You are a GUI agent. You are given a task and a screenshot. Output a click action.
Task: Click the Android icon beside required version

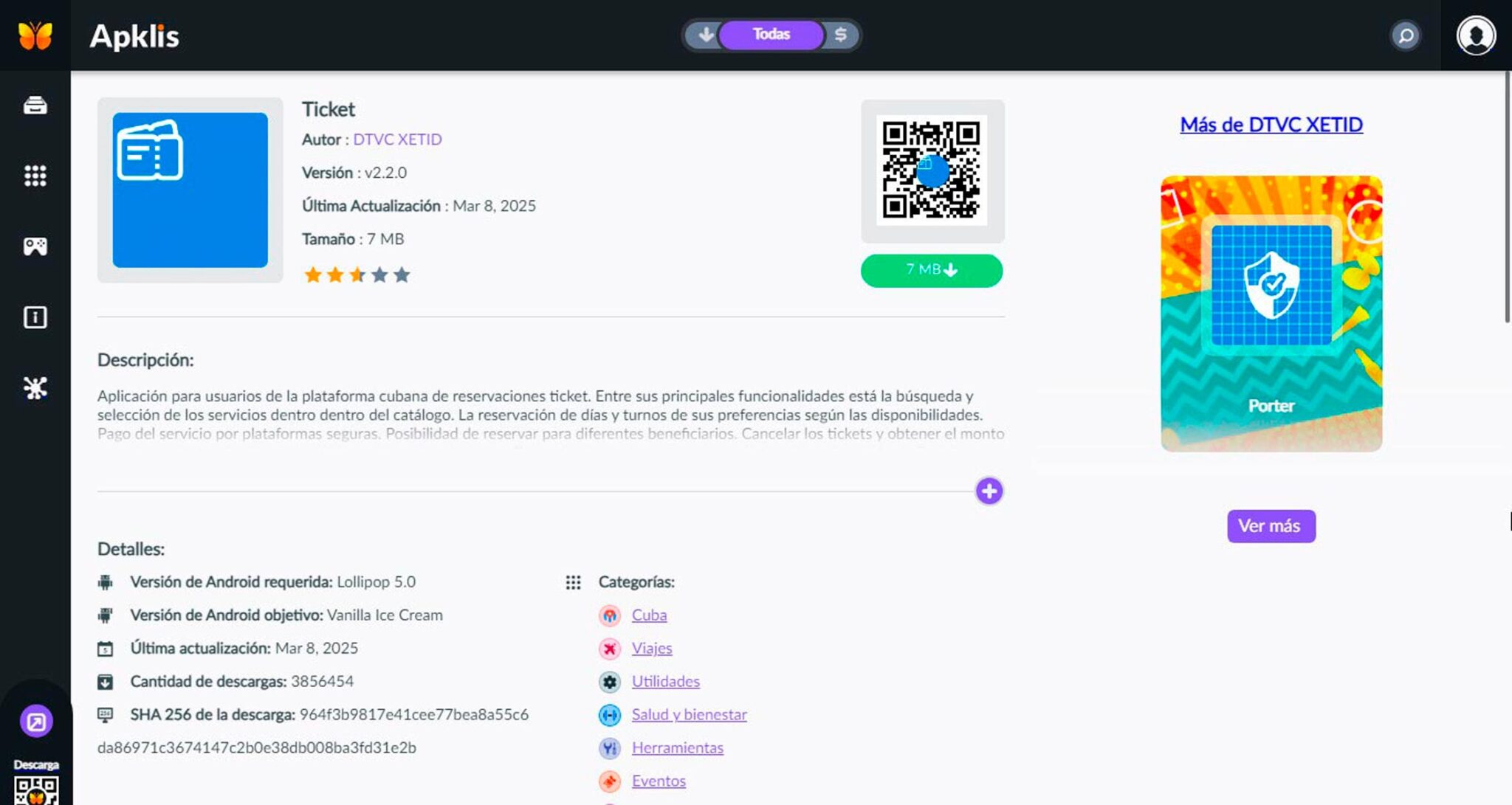tap(106, 582)
